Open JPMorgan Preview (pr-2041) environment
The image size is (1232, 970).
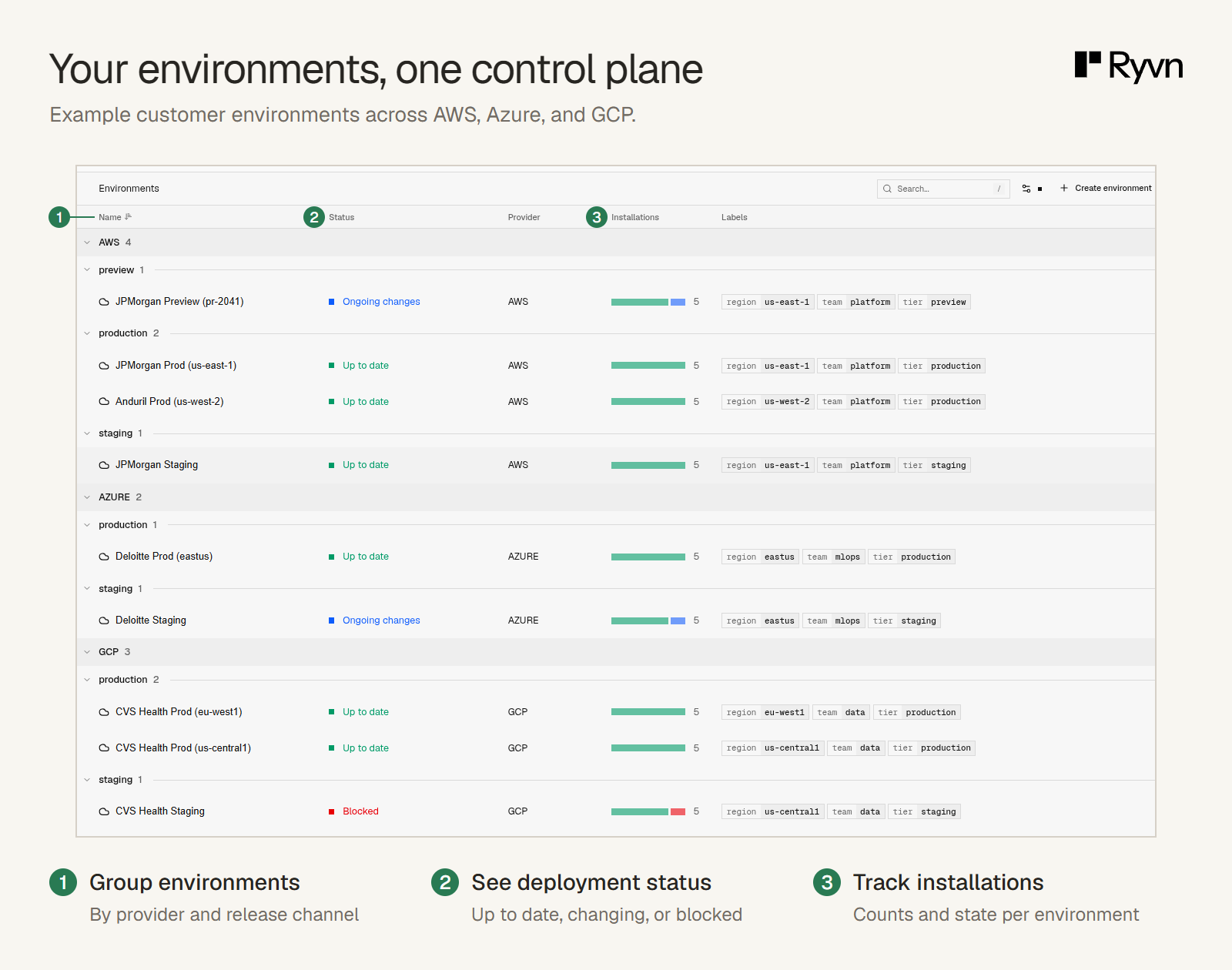point(179,302)
